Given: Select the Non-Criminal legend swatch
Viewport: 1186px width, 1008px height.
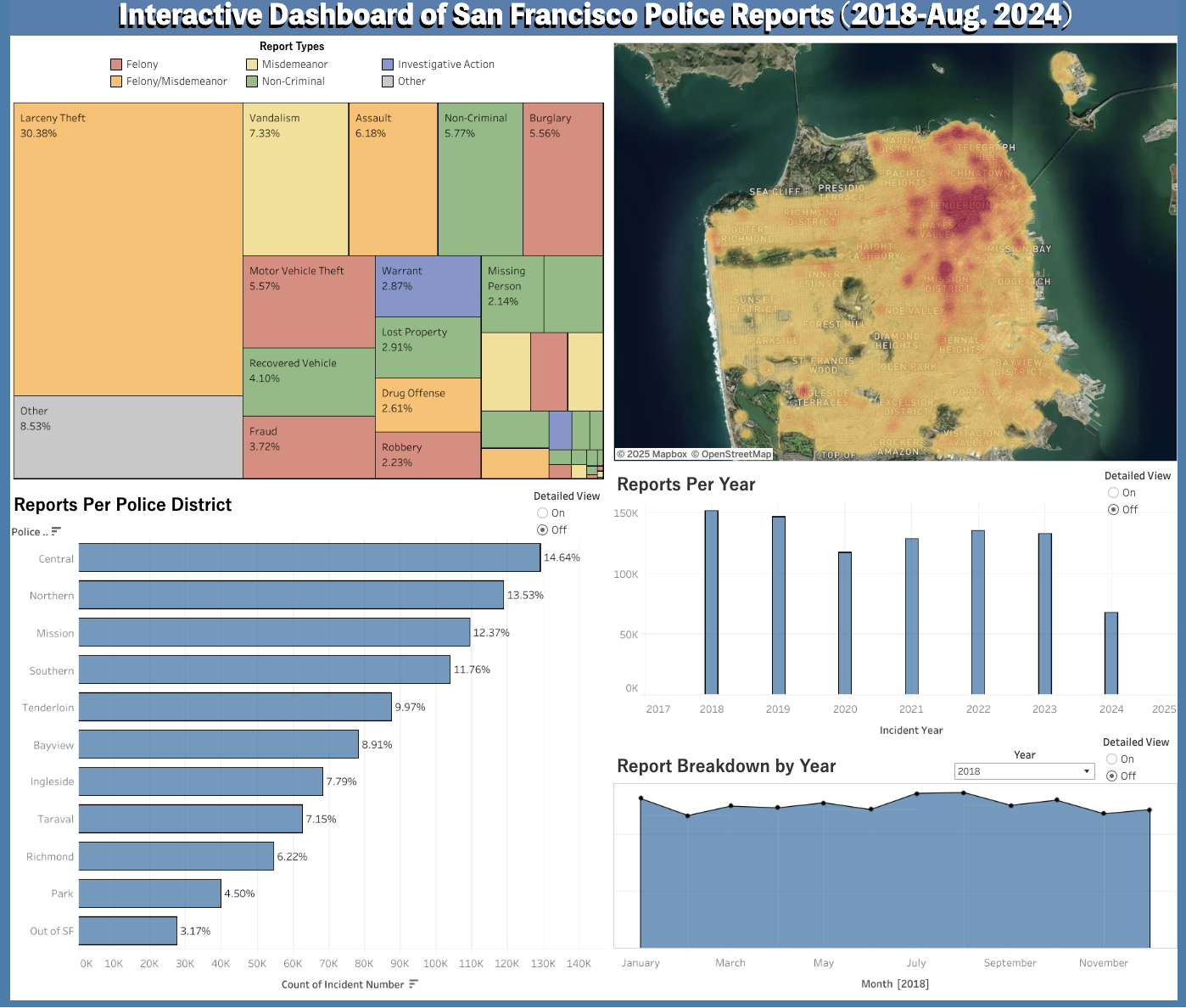Looking at the screenshot, I should [x=252, y=81].
